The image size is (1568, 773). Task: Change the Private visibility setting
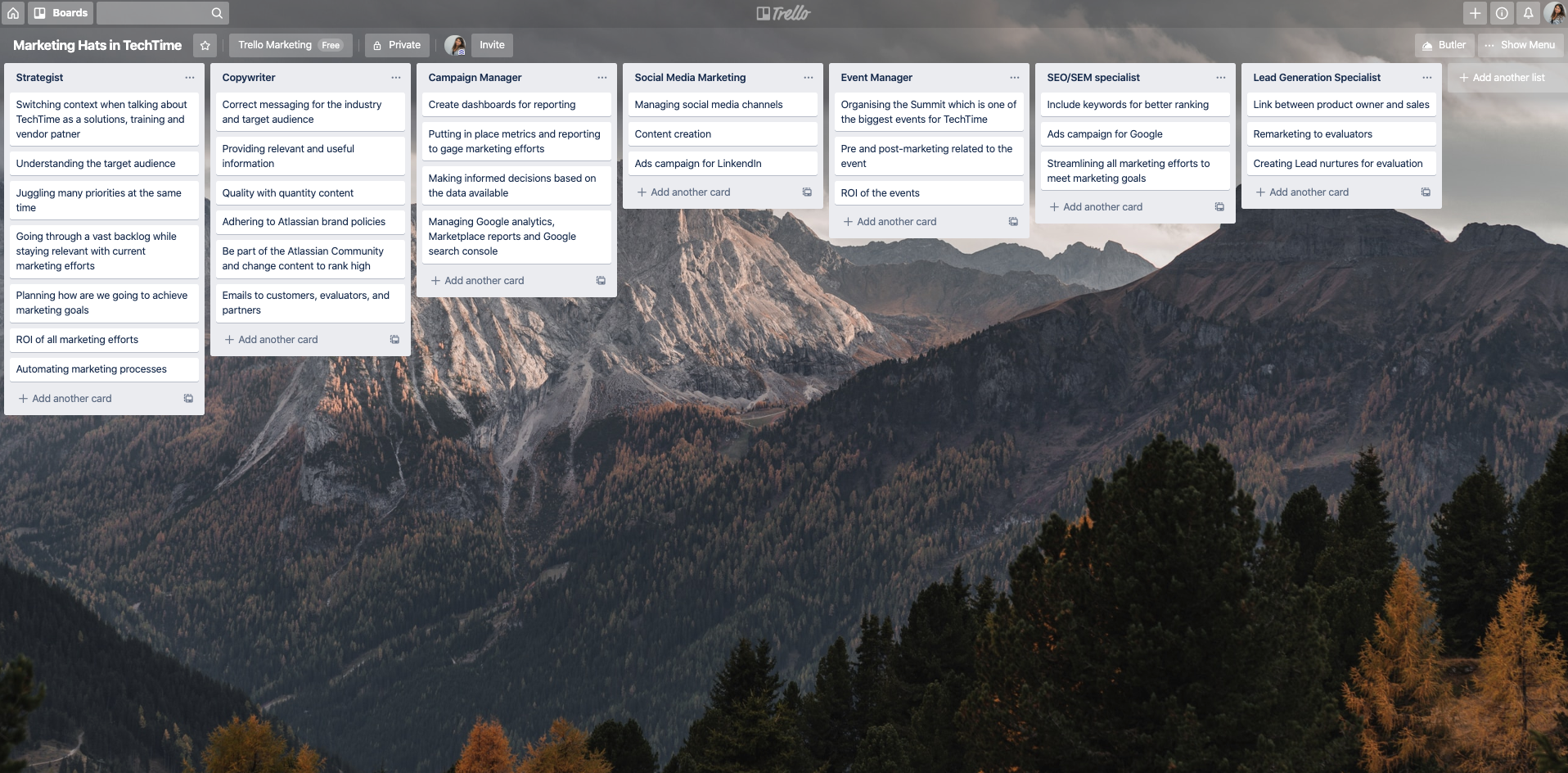click(397, 46)
